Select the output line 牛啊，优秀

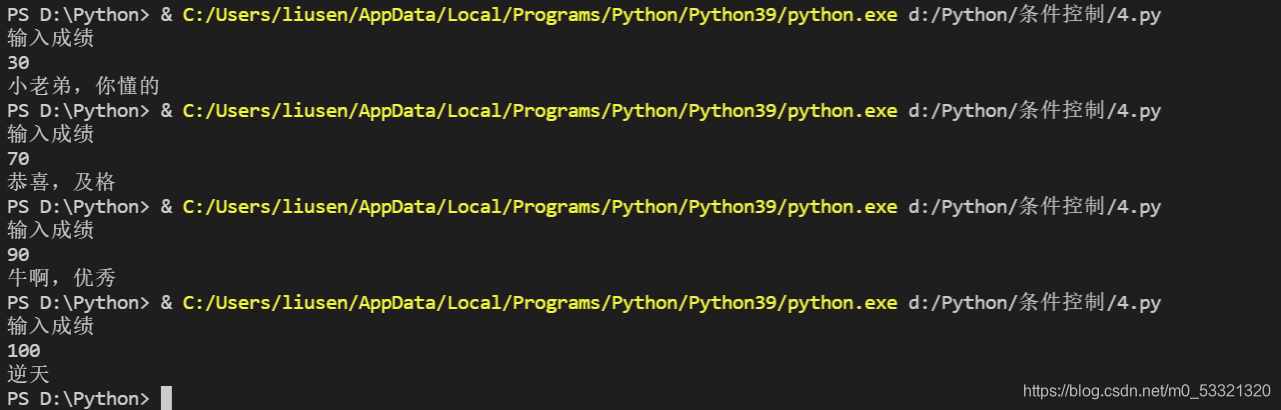[61, 279]
